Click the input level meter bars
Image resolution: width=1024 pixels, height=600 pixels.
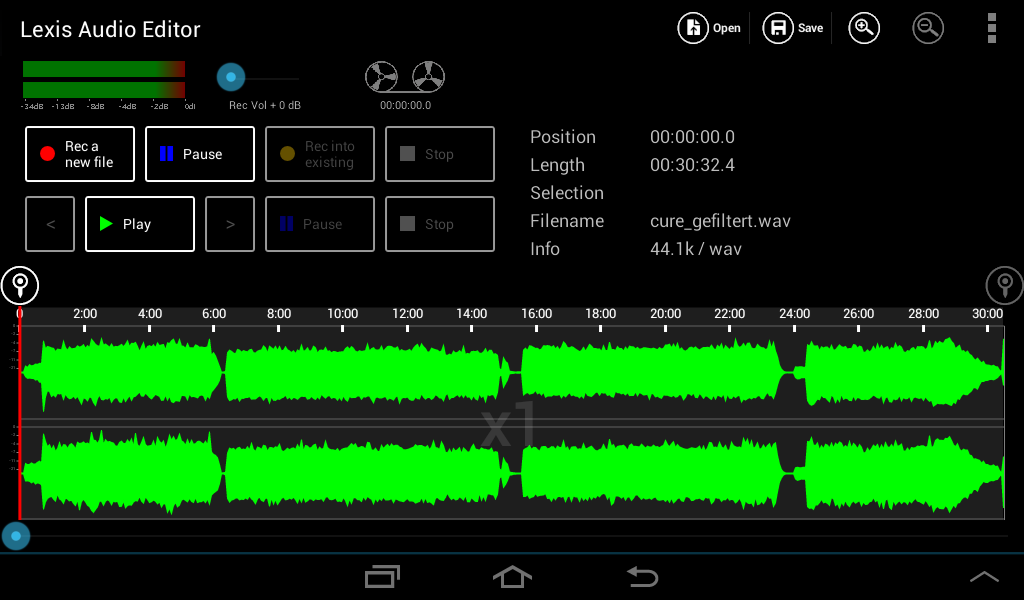(x=104, y=79)
